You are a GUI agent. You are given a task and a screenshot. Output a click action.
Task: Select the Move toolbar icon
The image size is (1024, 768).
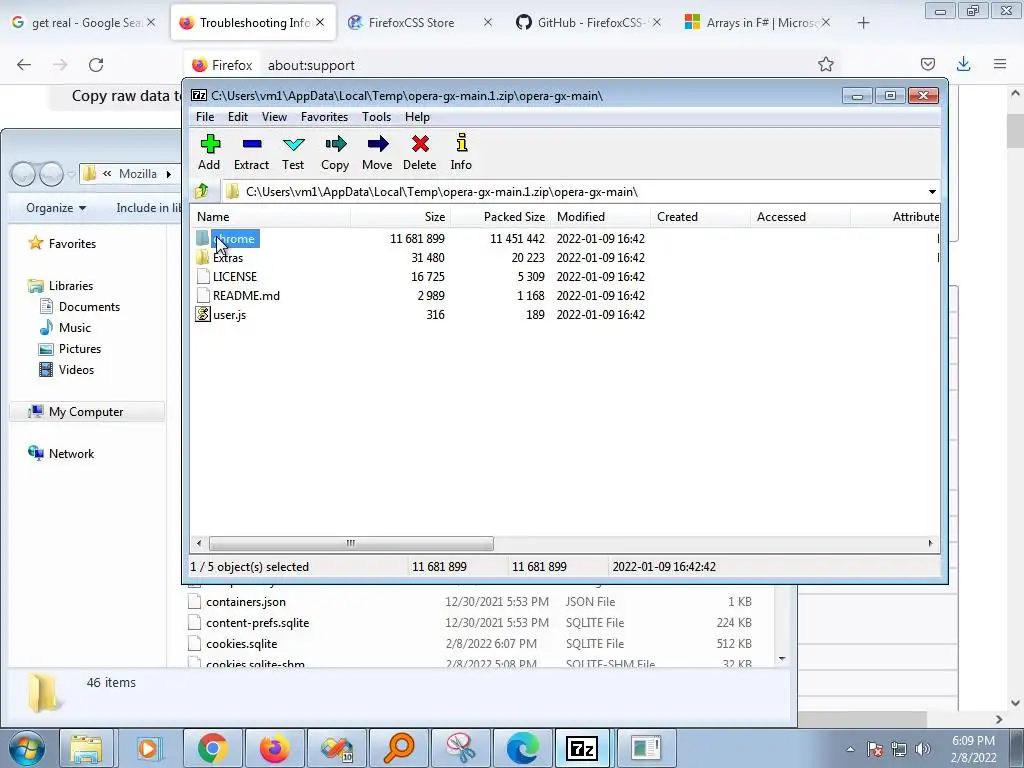pos(377,152)
